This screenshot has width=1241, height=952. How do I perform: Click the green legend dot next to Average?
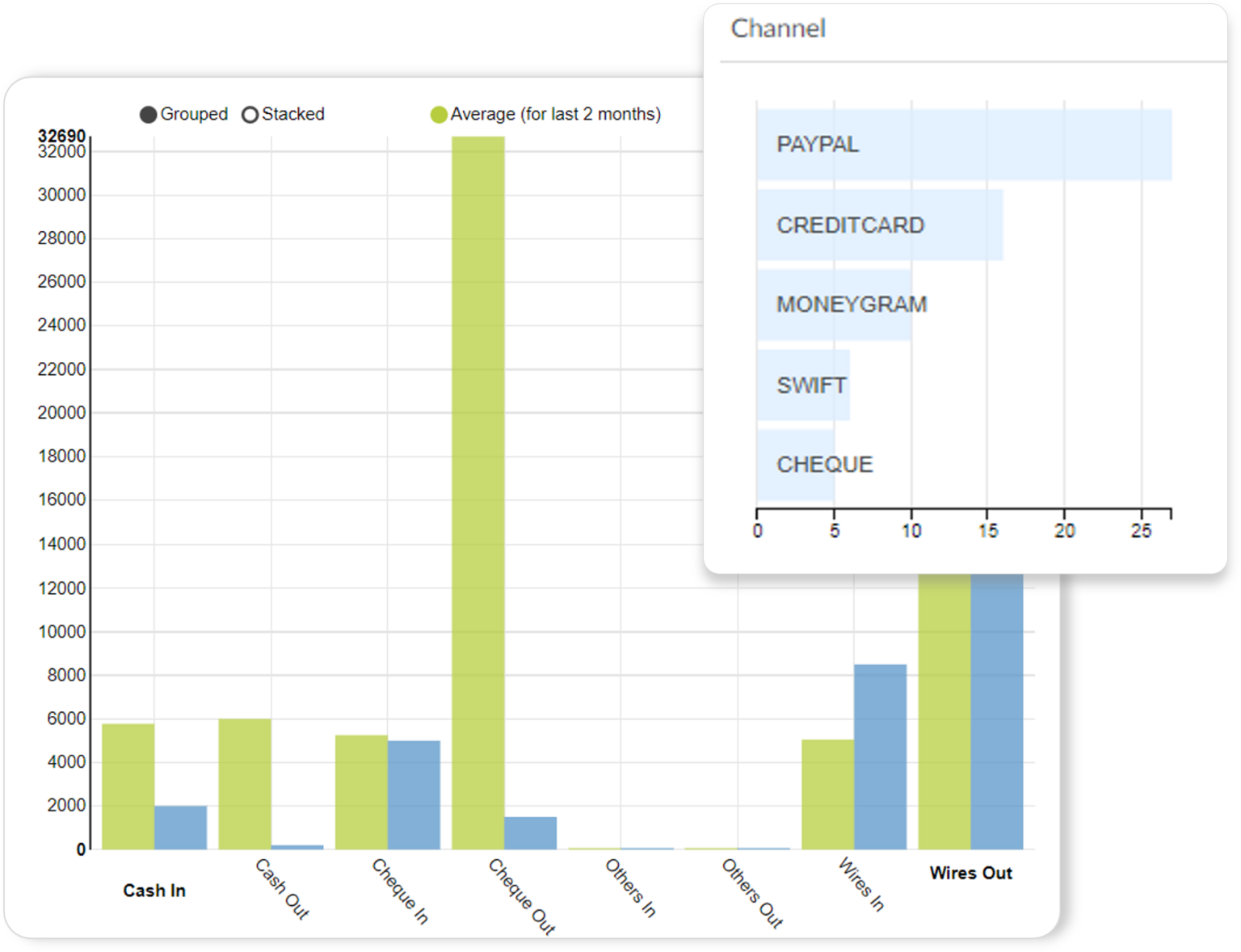click(x=439, y=114)
